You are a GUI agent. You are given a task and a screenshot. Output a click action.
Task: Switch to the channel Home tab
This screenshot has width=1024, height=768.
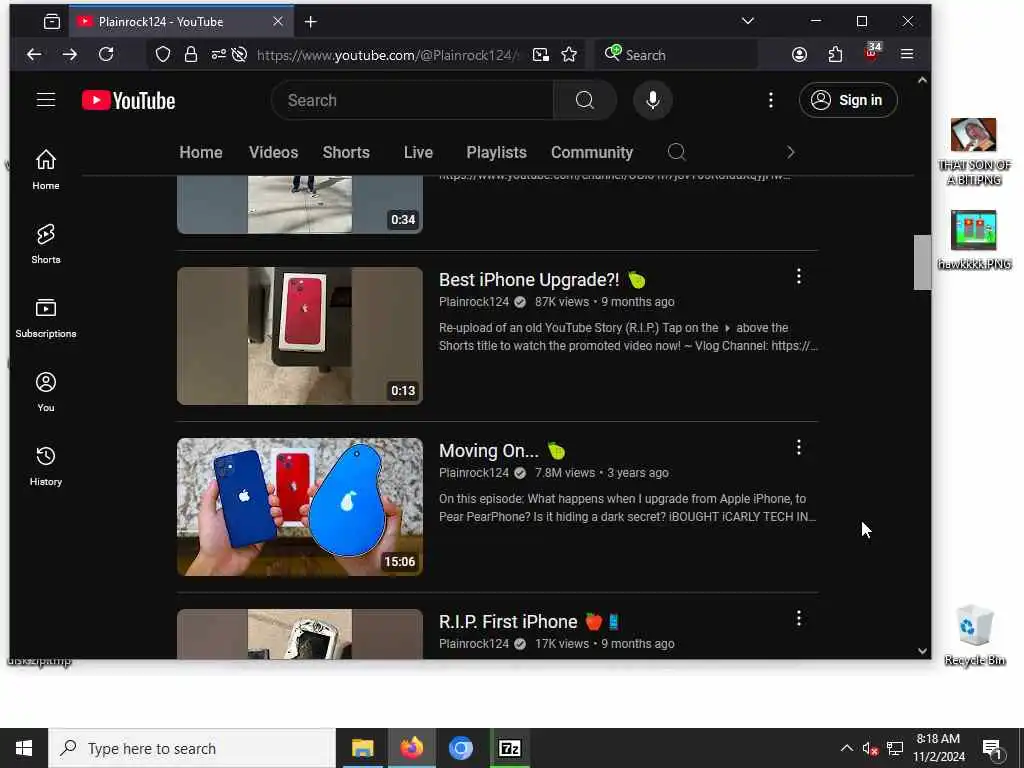coord(201,152)
